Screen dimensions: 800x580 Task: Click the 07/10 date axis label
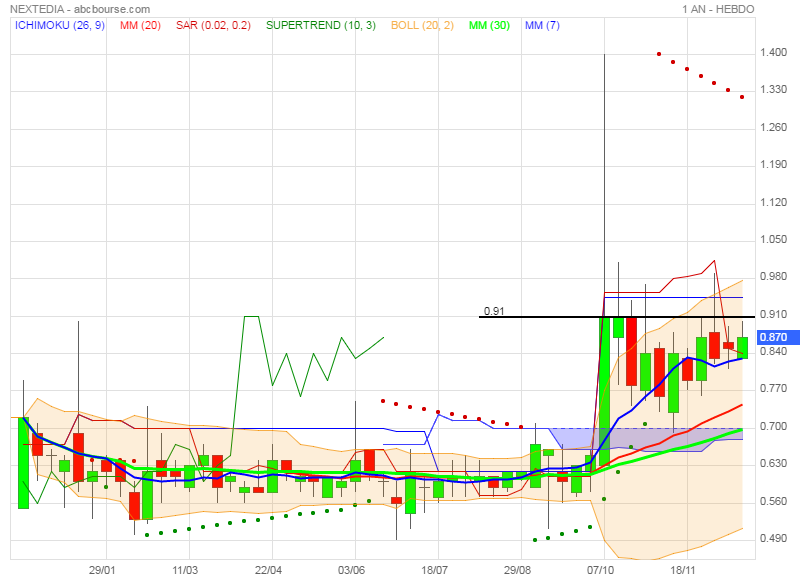[x=601, y=570]
